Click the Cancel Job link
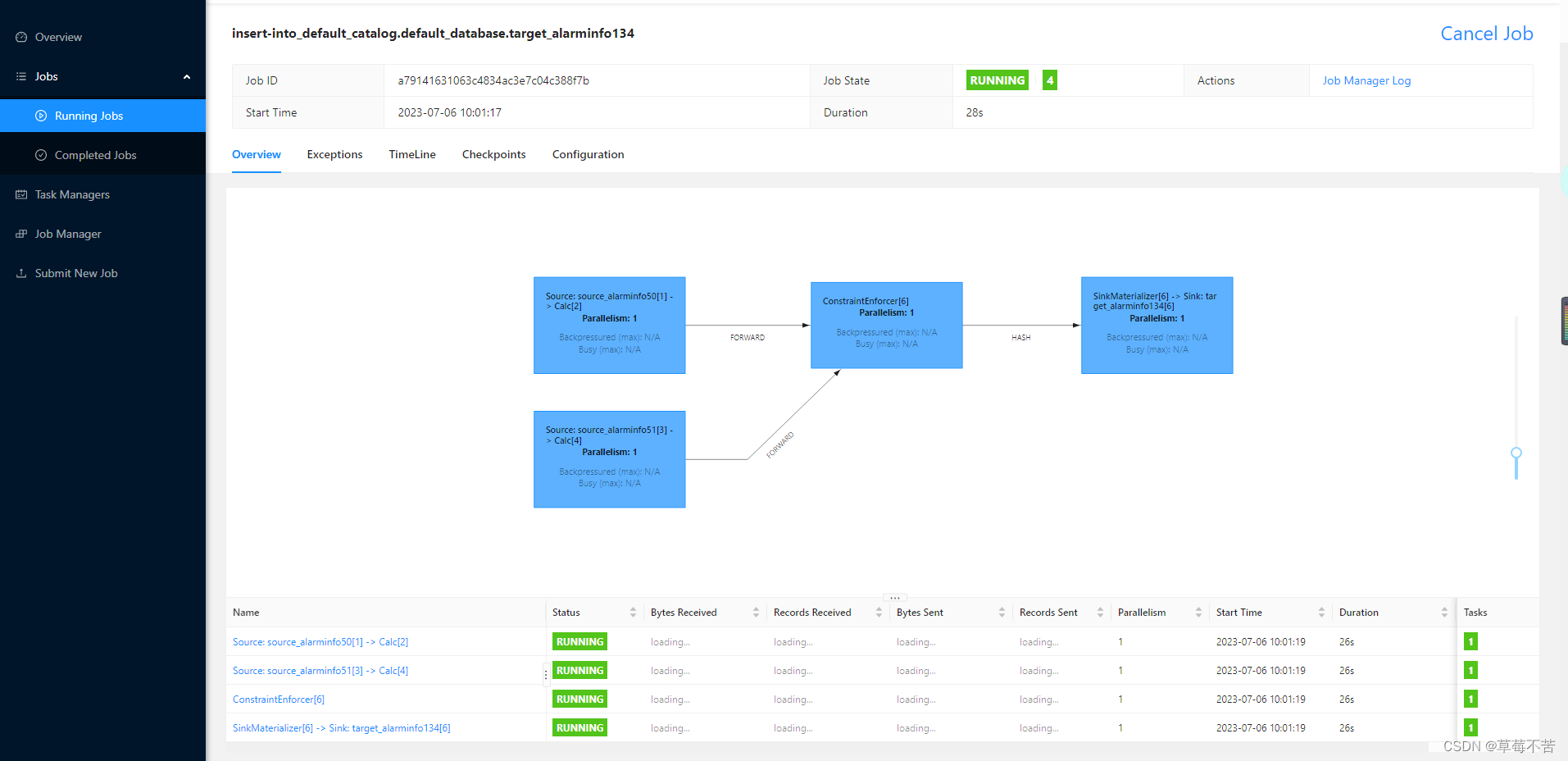Screen dimensions: 1568x761 (1487, 34)
